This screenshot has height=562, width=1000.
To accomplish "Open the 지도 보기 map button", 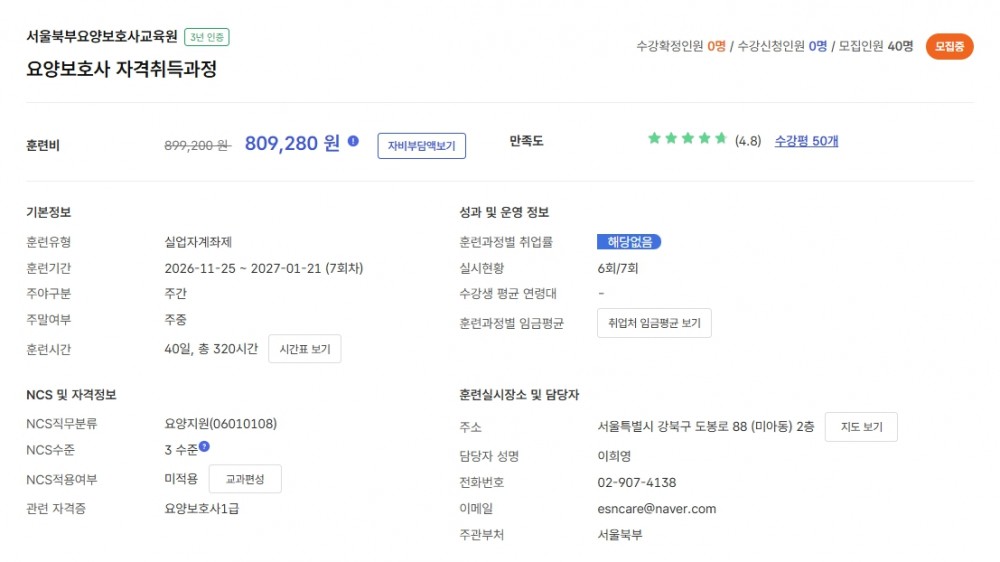I will pyautogui.click(x=861, y=427).
